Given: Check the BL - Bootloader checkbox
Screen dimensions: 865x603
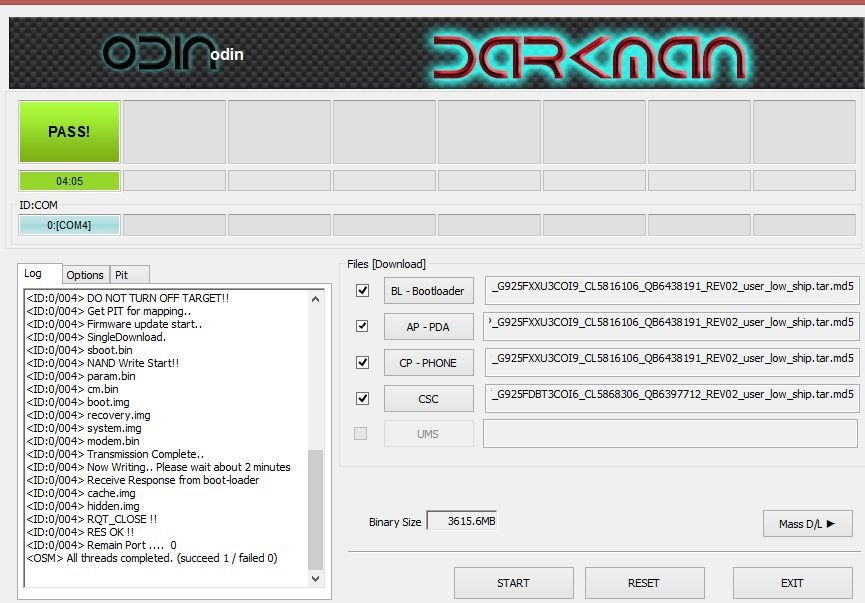Looking at the screenshot, I should pos(362,290).
